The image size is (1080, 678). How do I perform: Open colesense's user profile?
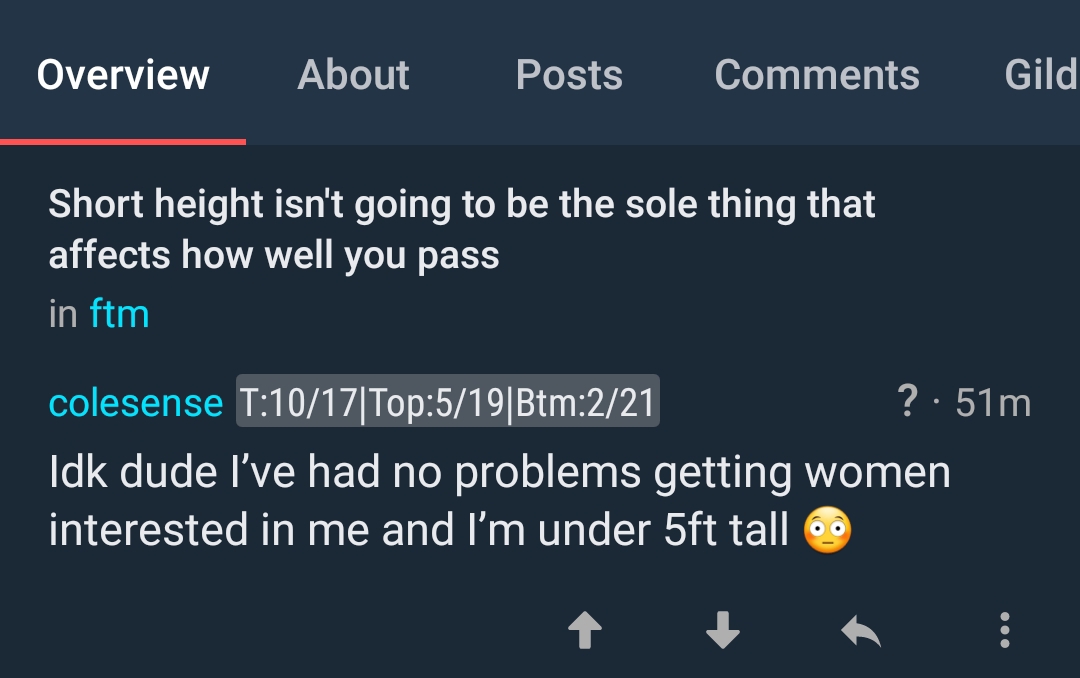[x=136, y=402]
